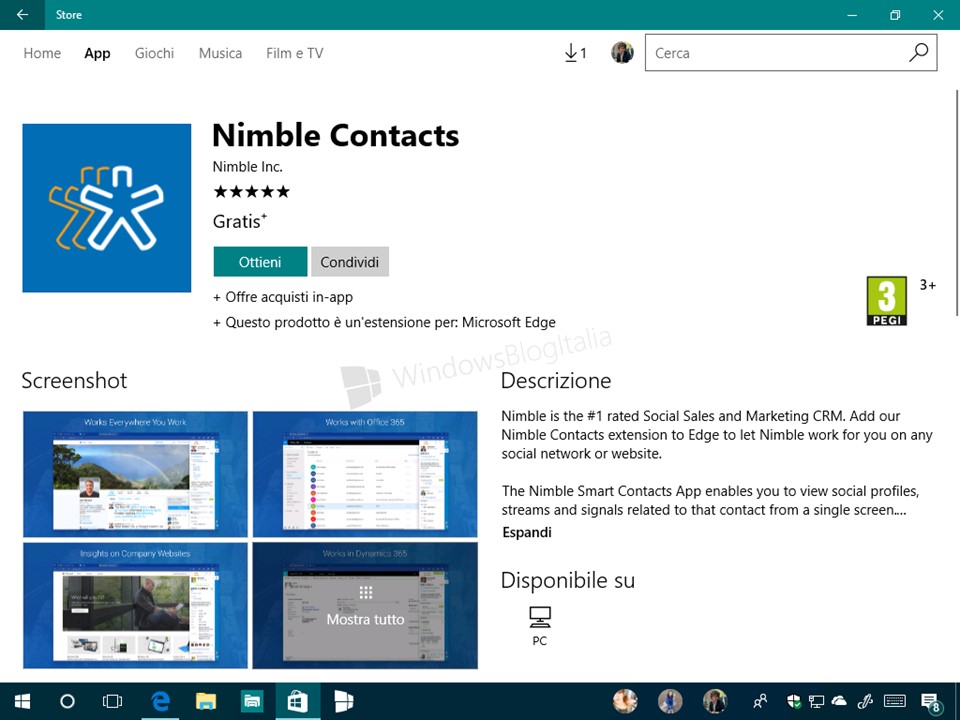This screenshot has width=960, height=720.
Task: Expand the description with Espandi
Action: (x=527, y=532)
